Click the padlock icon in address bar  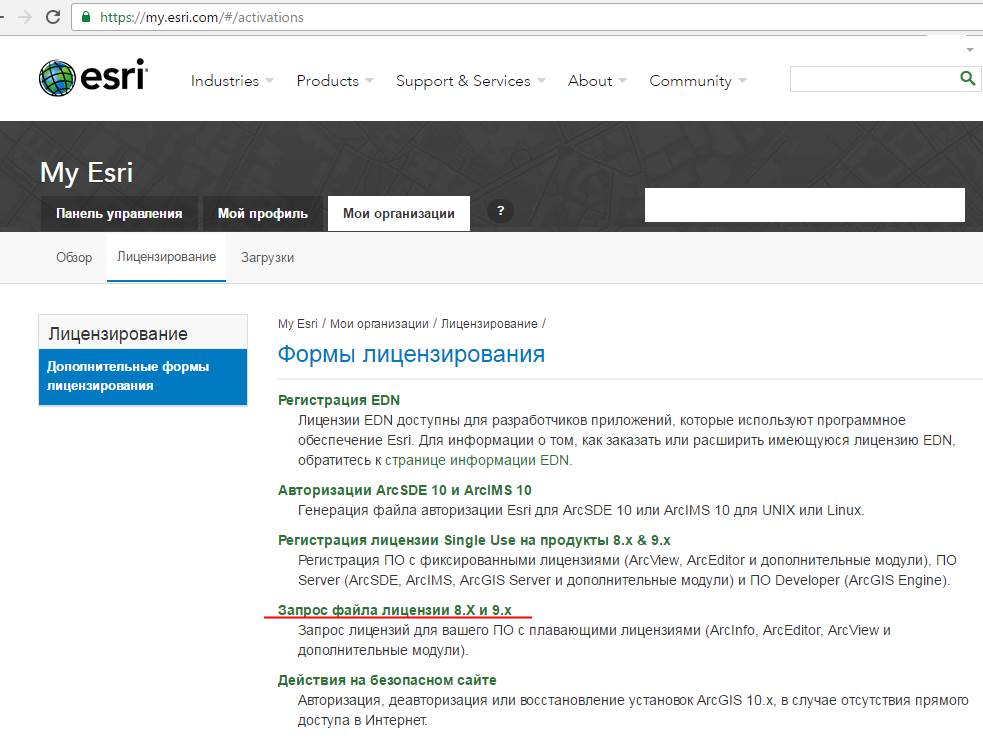click(x=86, y=17)
